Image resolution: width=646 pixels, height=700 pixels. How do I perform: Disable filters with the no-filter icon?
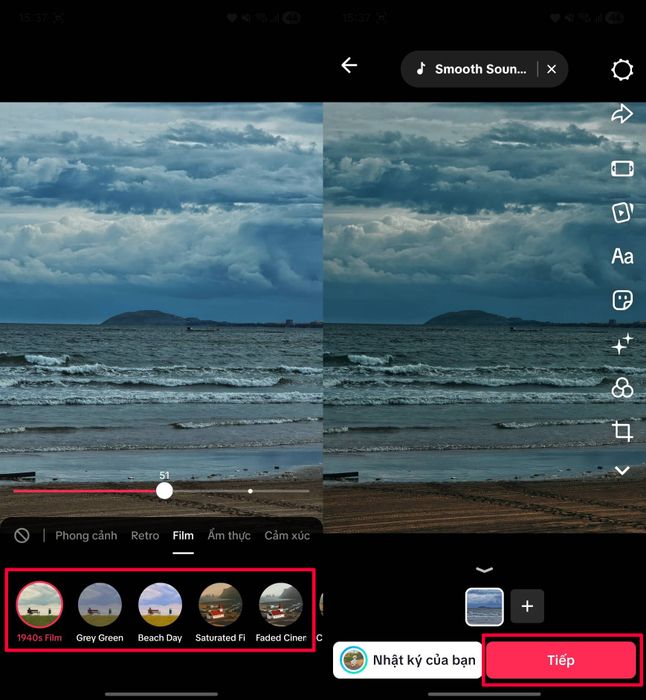click(22, 535)
